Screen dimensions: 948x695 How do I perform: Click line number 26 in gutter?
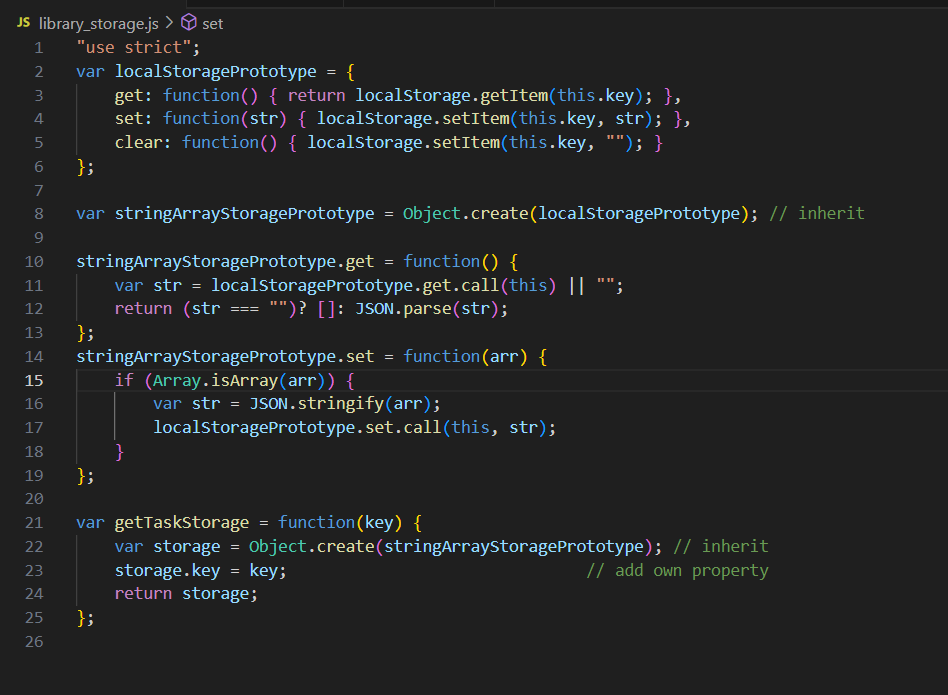34,642
